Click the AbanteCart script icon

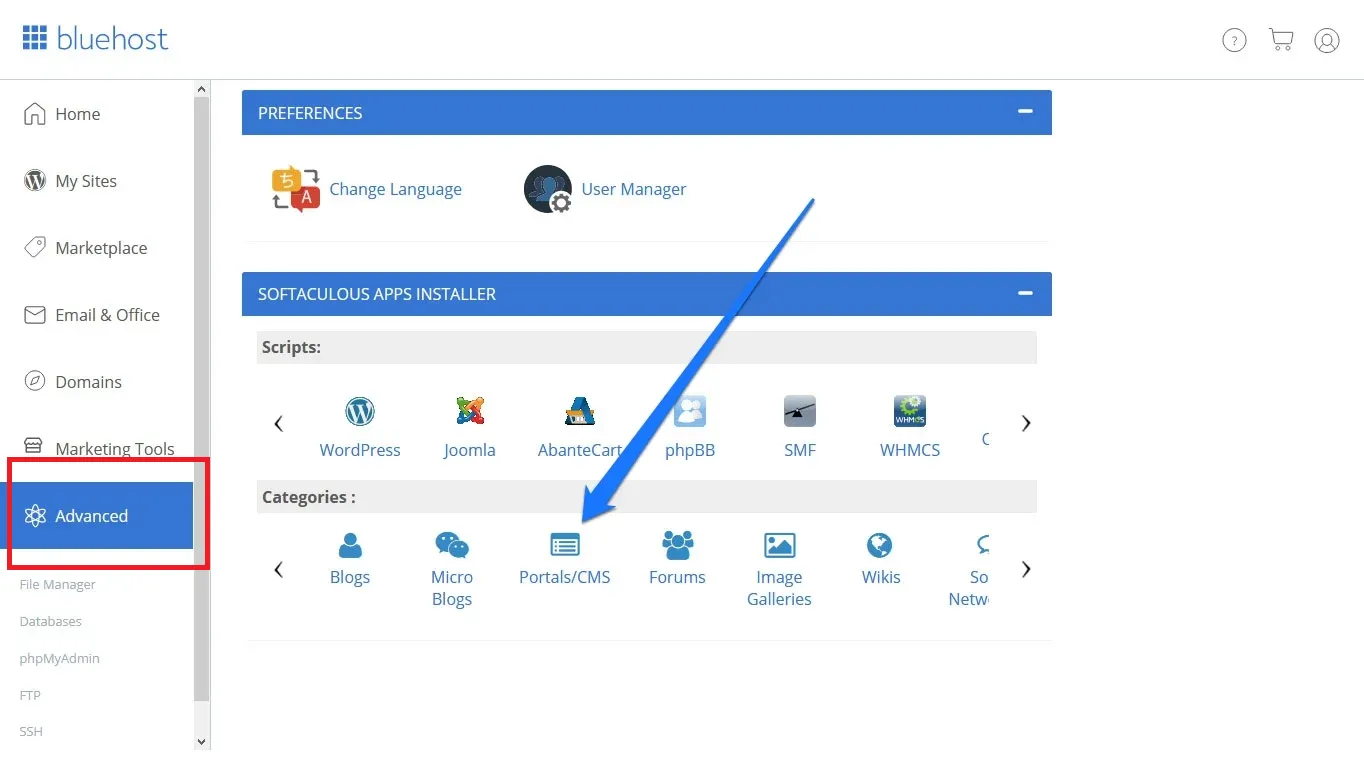(x=580, y=411)
